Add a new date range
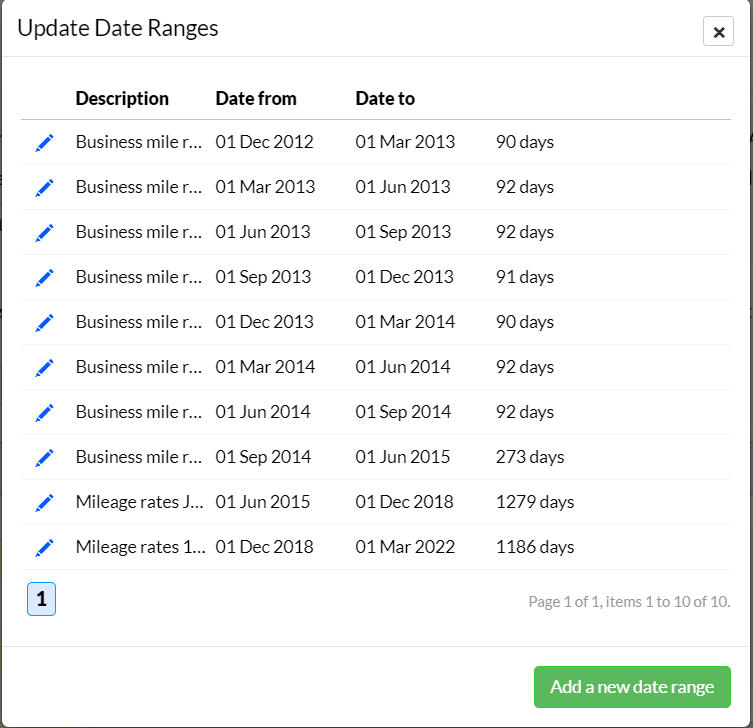The width and height of the screenshot is (753, 728). [x=632, y=687]
